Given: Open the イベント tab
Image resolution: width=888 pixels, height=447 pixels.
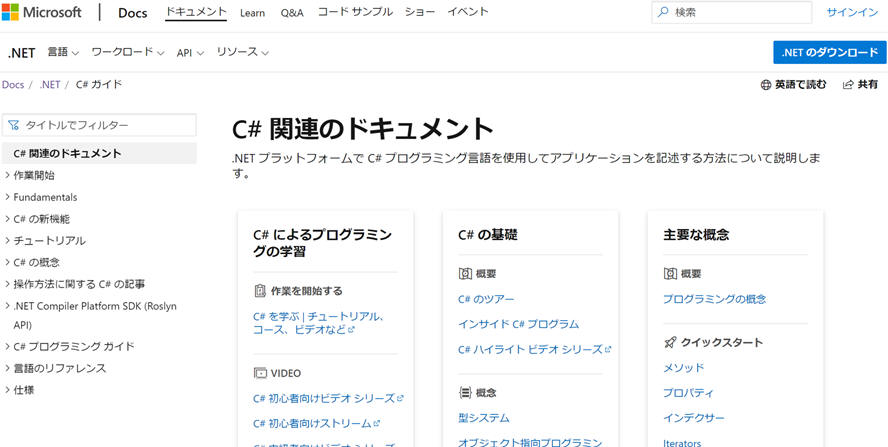Looking at the screenshot, I should click(x=468, y=12).
